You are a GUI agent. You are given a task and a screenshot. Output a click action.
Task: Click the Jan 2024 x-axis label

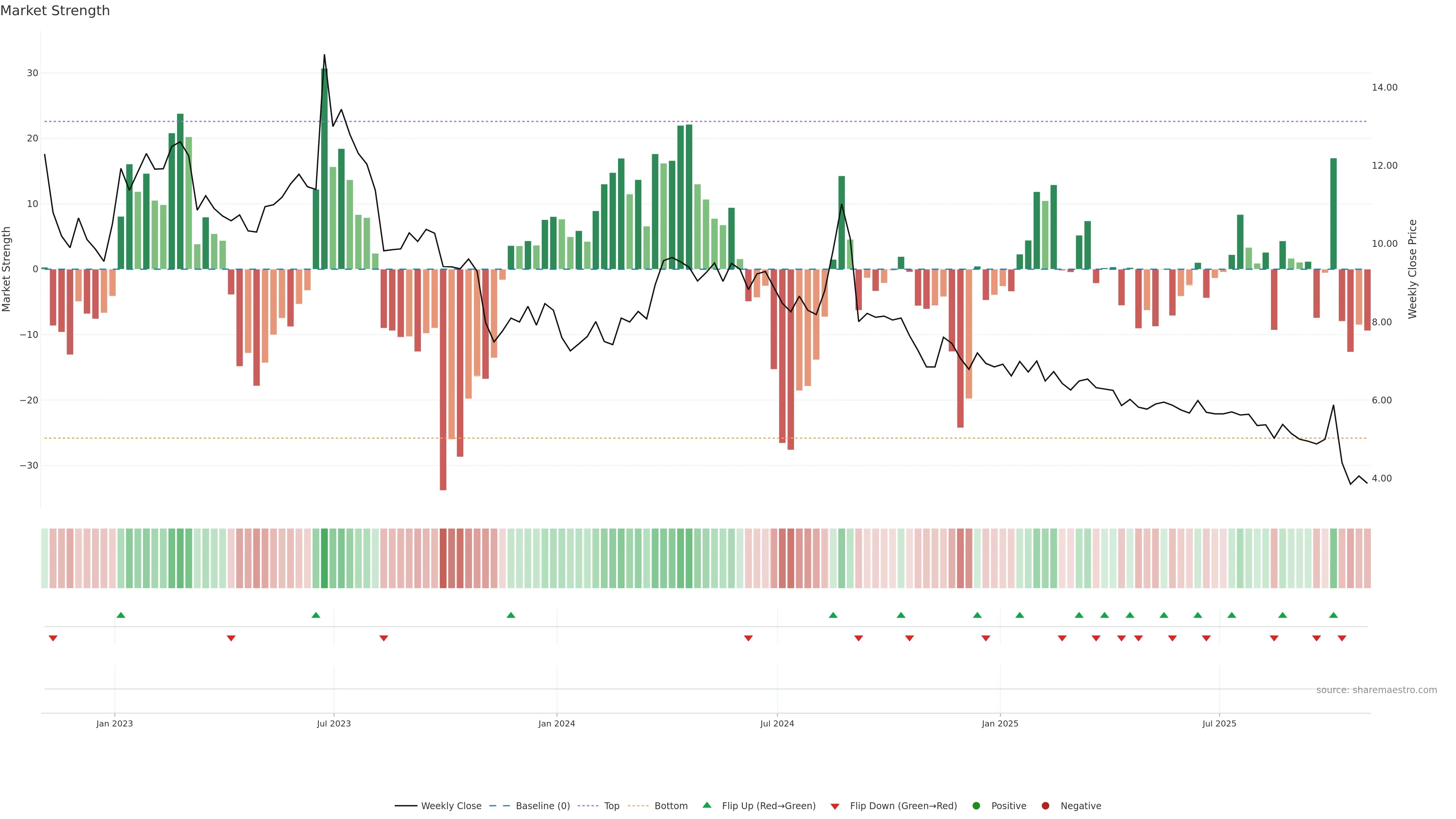click(556, 723)
